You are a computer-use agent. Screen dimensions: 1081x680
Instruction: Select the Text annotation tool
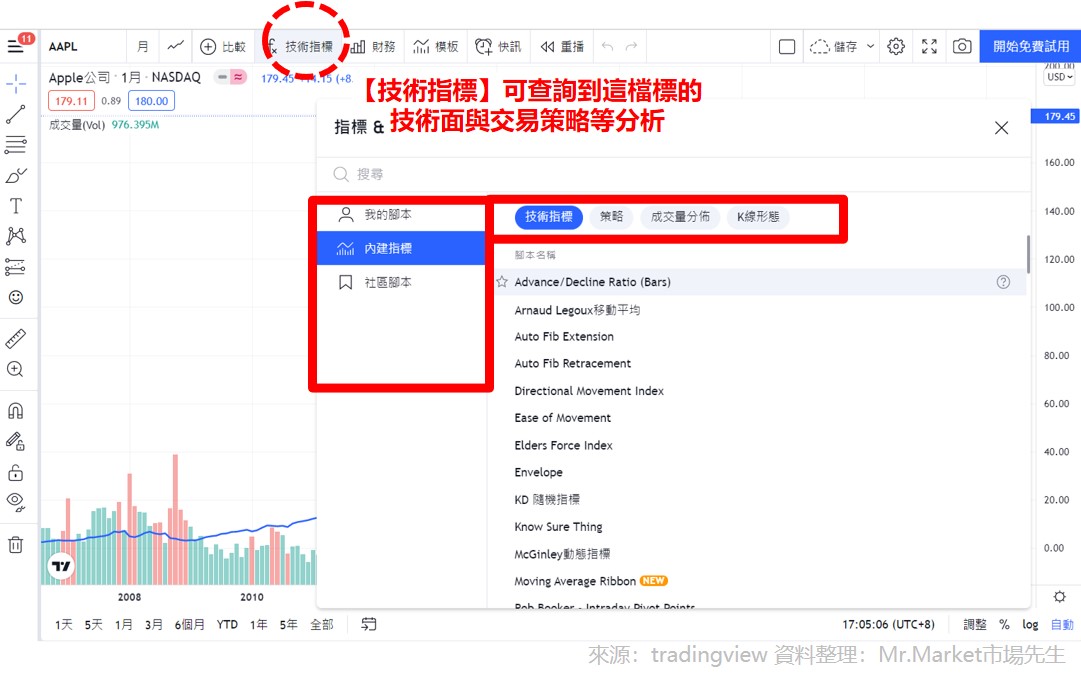pos(16,206)
